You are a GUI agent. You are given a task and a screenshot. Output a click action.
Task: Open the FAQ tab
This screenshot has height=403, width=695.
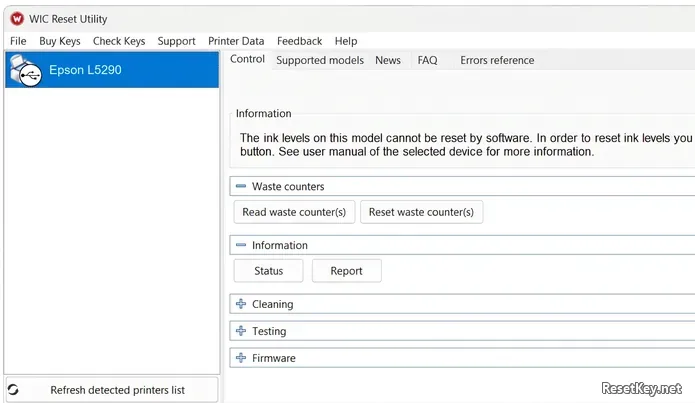coord(427,60)
